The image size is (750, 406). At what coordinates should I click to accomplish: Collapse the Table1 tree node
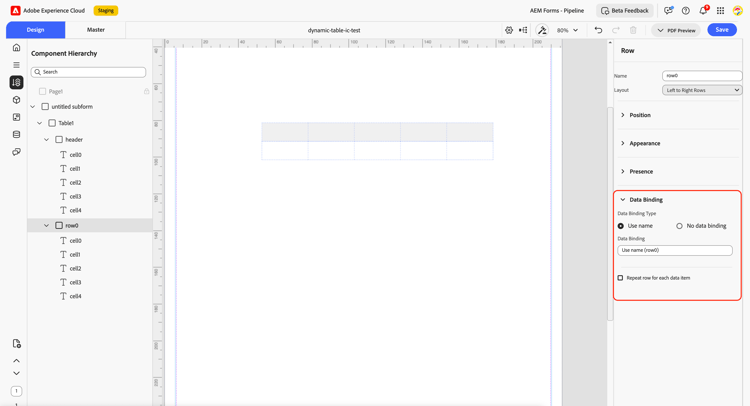point(40,123)
